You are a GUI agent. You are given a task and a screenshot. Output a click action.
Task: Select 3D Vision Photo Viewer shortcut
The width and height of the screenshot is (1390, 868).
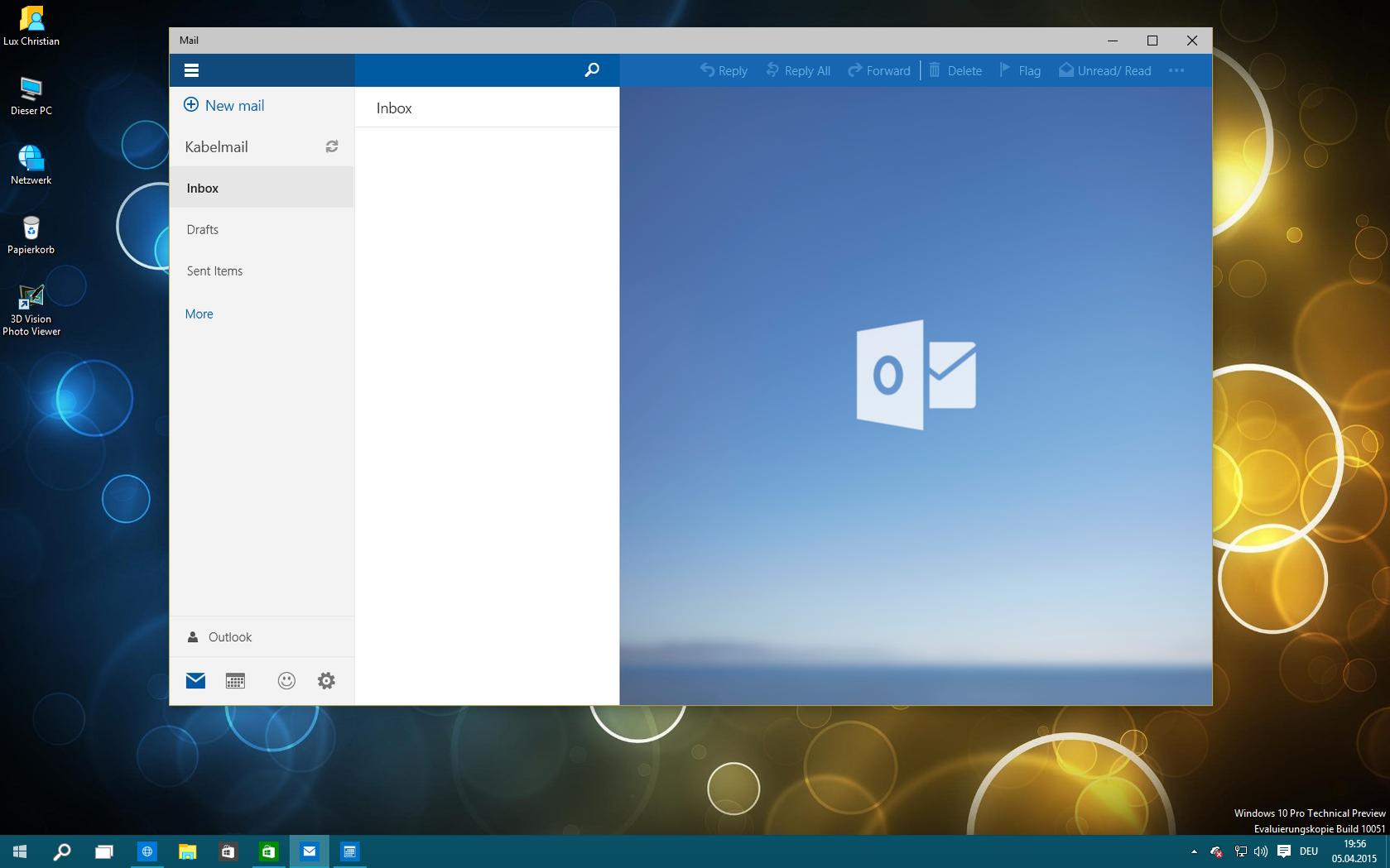point(31,310)
